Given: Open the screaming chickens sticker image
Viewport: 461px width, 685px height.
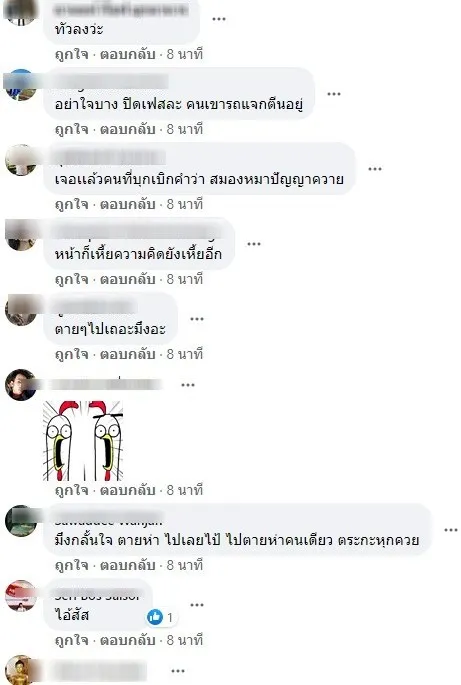Looking at the screenshot, I should pos(83,440).
